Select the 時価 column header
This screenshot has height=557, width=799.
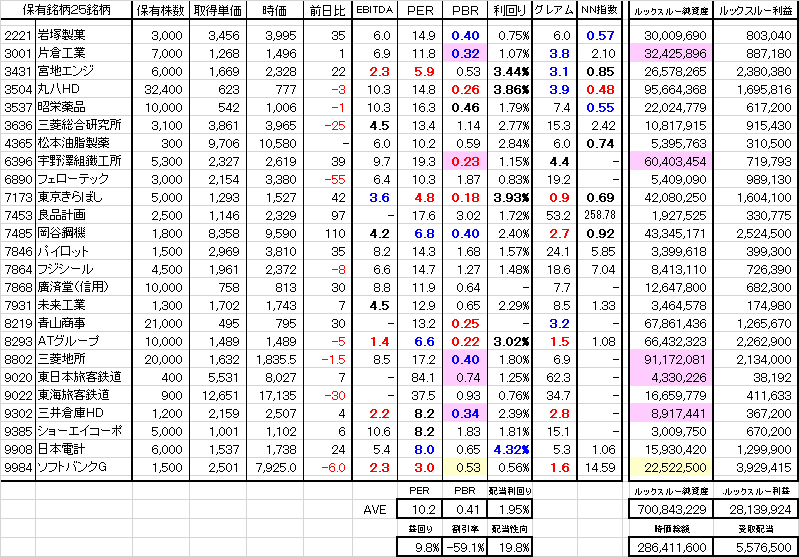[x=275, y=10]
